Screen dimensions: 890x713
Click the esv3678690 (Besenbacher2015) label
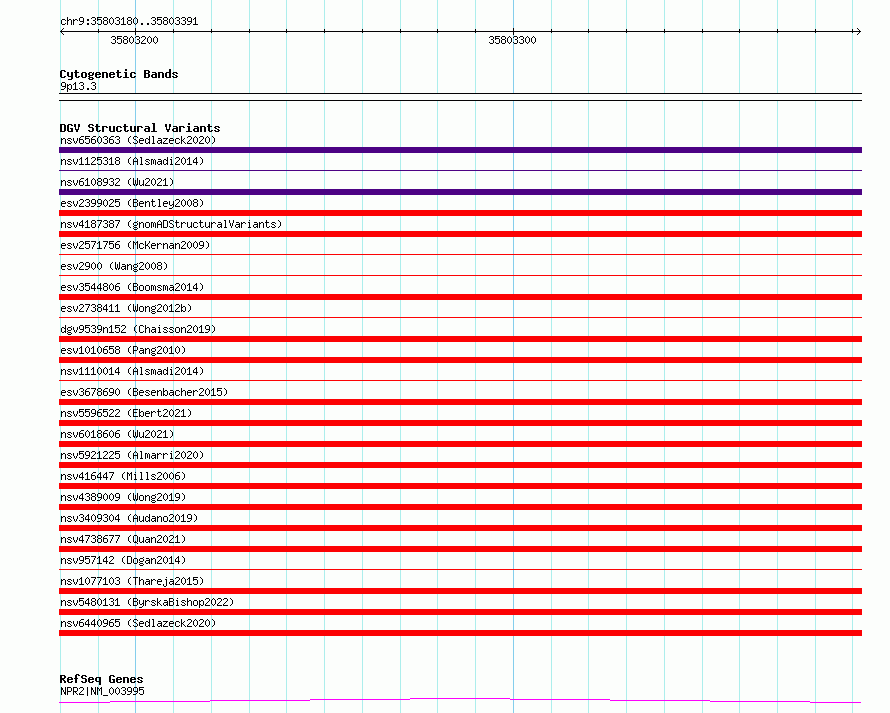point(144,392)
